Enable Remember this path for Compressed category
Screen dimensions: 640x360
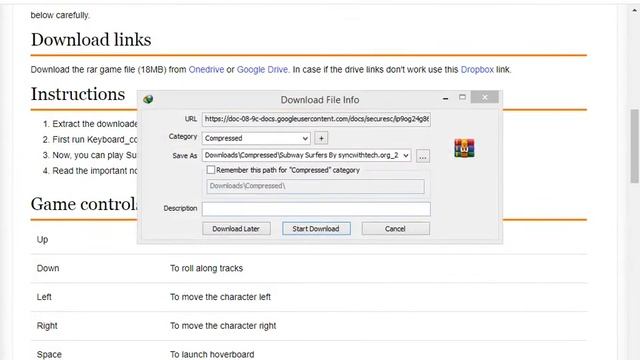[x=211, y=170]
